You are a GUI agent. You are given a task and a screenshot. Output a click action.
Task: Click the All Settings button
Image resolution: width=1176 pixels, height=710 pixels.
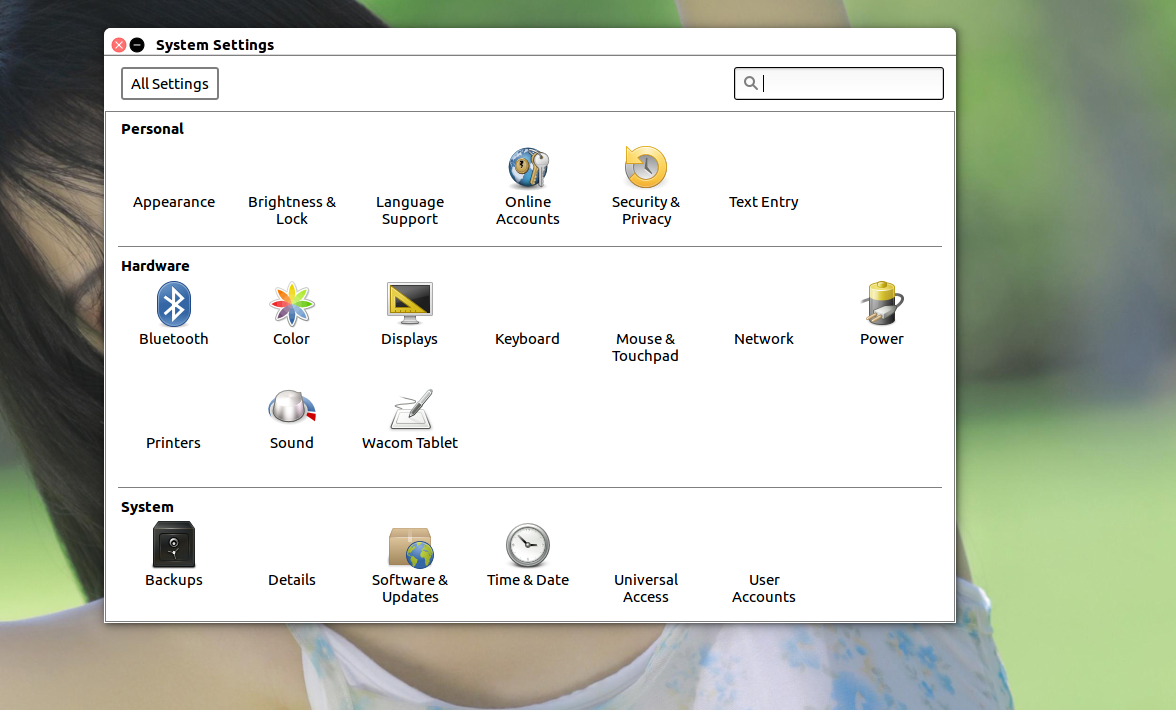click(170, 84)
